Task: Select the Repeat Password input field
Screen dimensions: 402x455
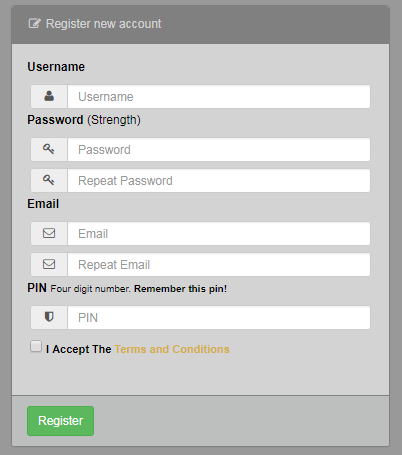Action: point(219,181)
